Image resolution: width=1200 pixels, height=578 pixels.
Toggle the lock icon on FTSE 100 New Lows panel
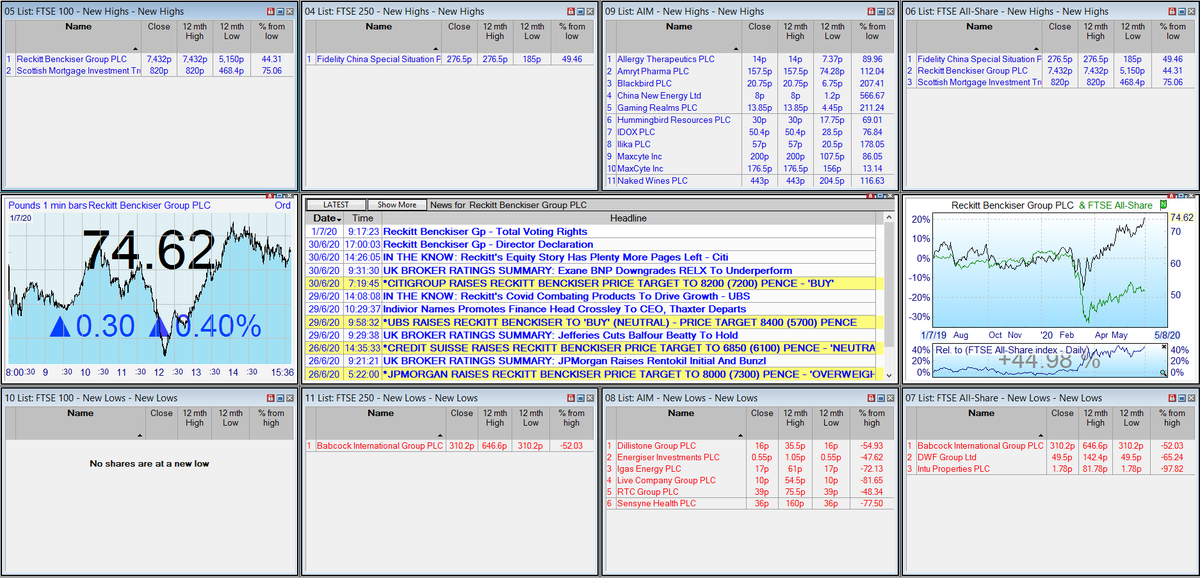pos(270,397)
